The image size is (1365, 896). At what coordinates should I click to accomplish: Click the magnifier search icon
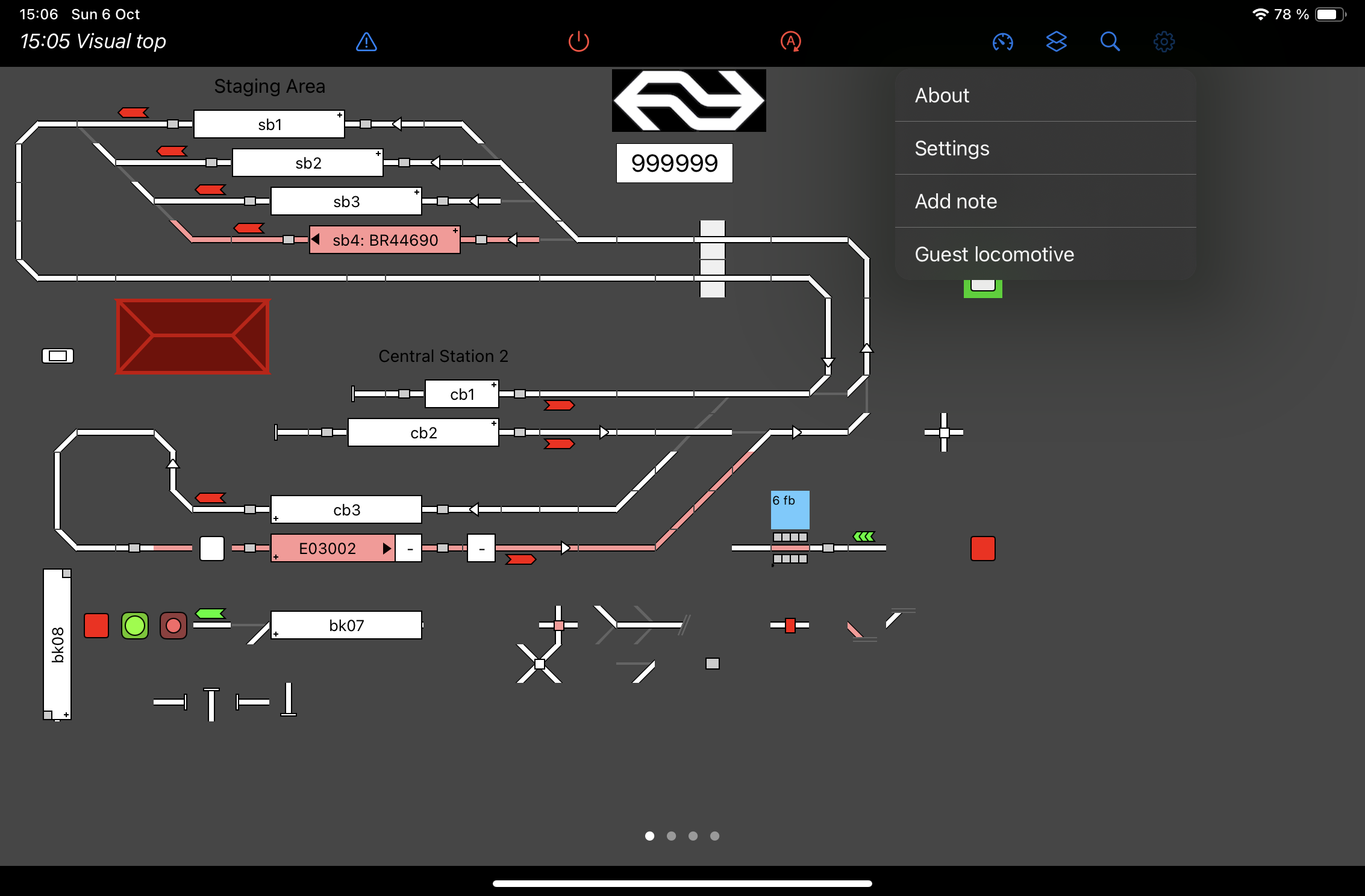coord(1110,42)
